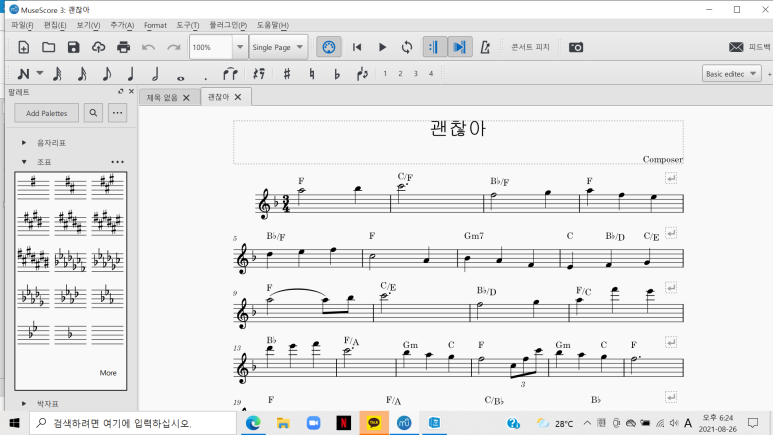The image size is (773, 435).
Task: Select quarter note duration
Action: tap(131, 74)
